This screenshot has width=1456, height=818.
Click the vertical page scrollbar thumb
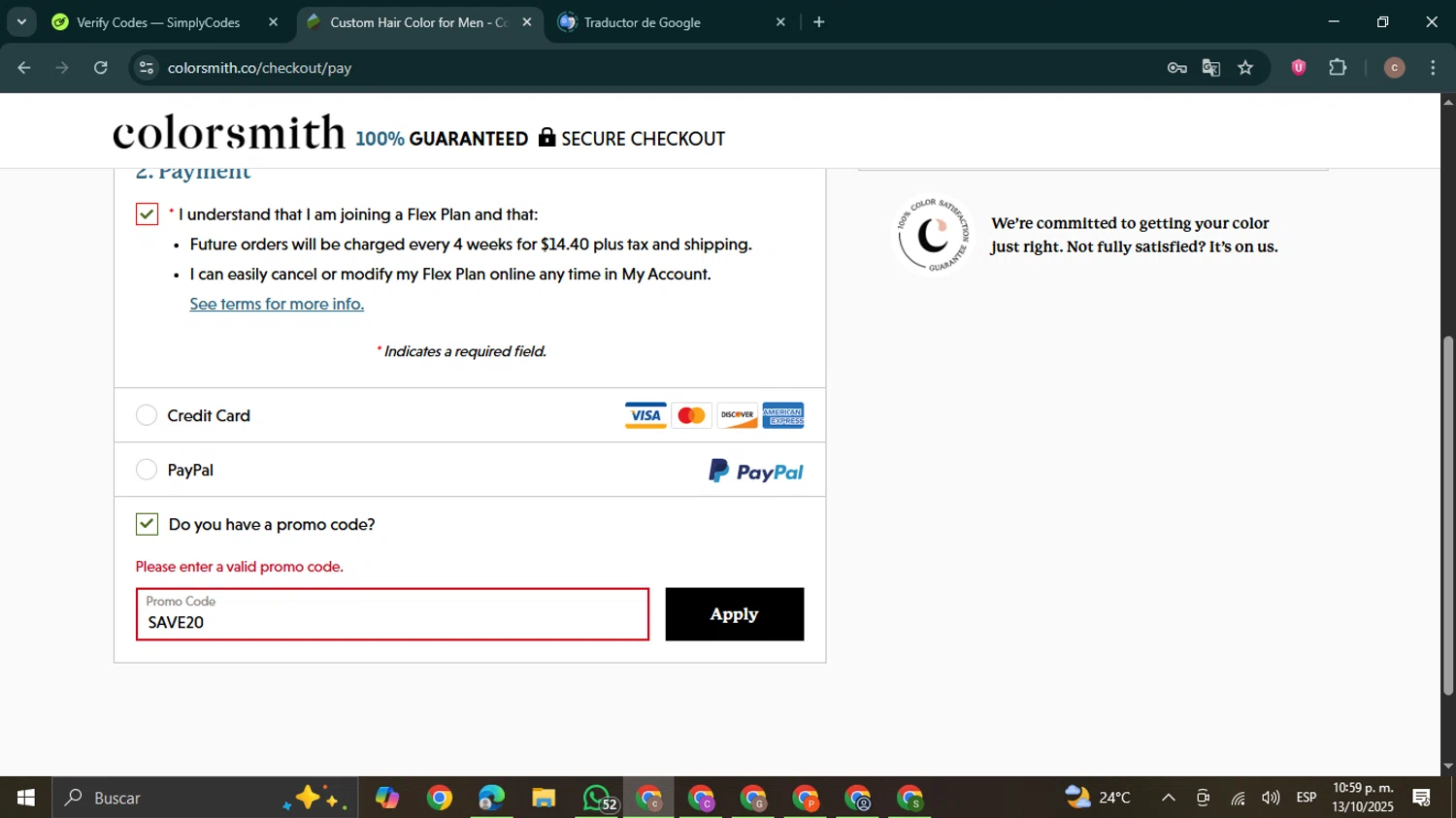[x=1448, y=515]
